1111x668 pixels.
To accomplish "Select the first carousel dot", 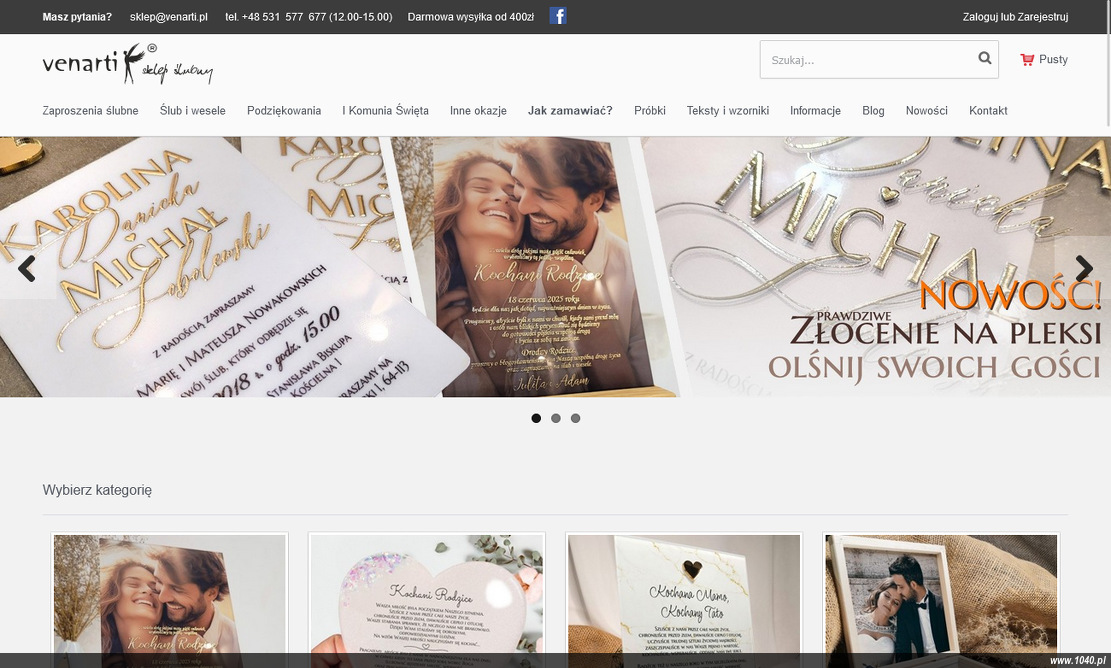I will [536, 419].
